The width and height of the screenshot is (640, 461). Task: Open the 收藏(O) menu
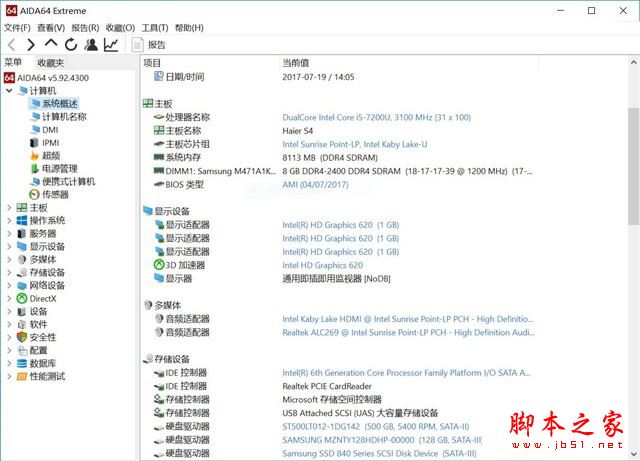120,28
